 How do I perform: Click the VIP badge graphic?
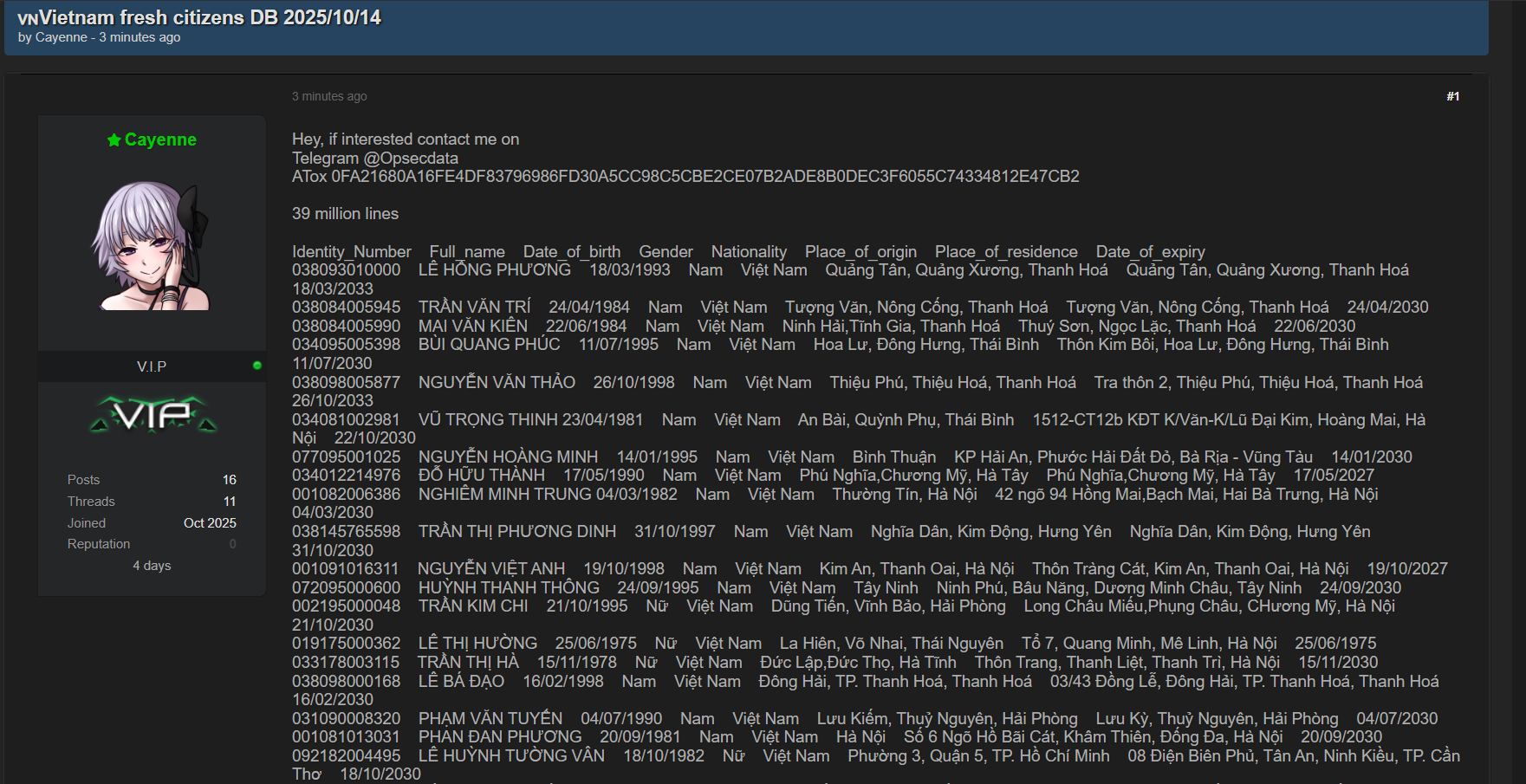click(153, 416)
